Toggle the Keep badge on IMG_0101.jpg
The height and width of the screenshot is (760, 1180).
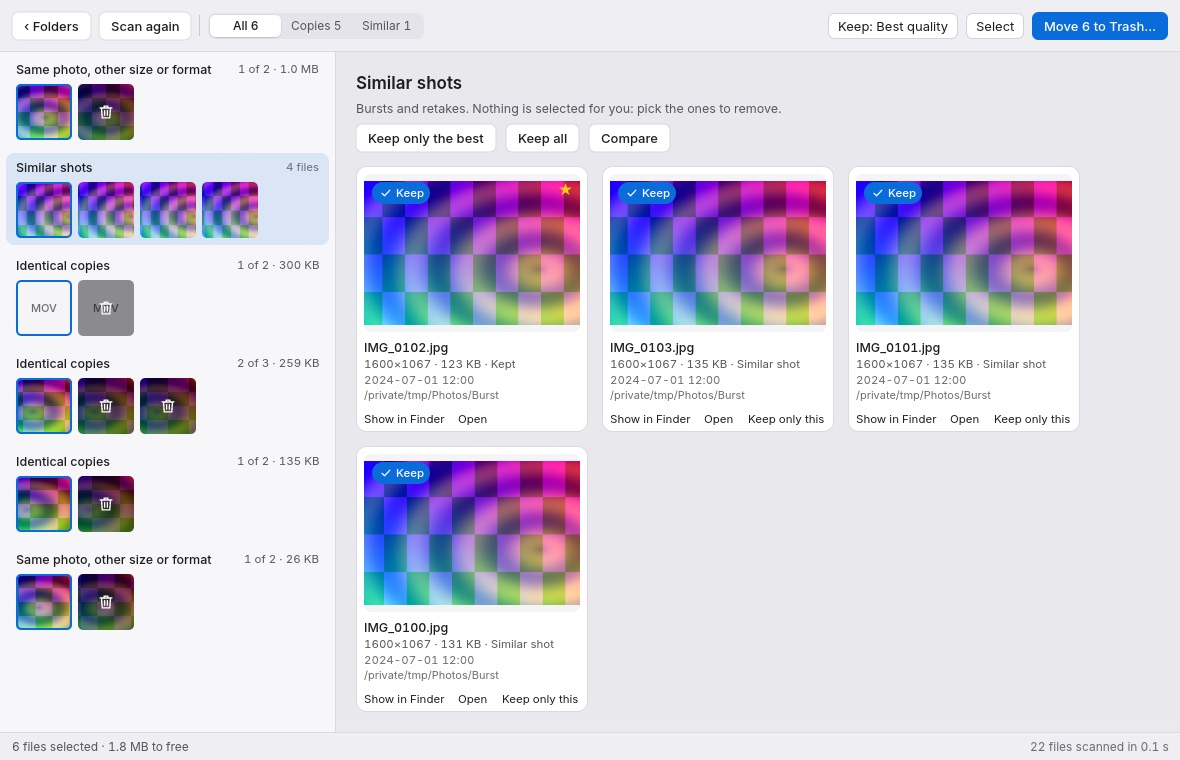click(x=894, y=193)
